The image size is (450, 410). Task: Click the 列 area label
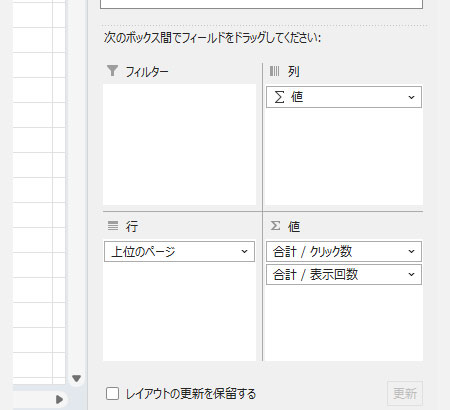294,71
